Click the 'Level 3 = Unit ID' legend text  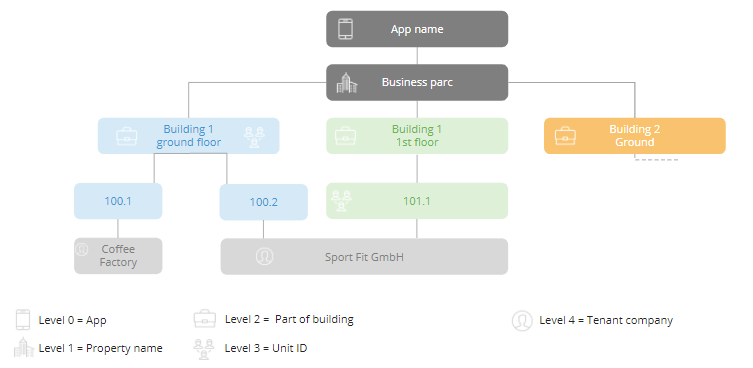[x=266, y=348]
